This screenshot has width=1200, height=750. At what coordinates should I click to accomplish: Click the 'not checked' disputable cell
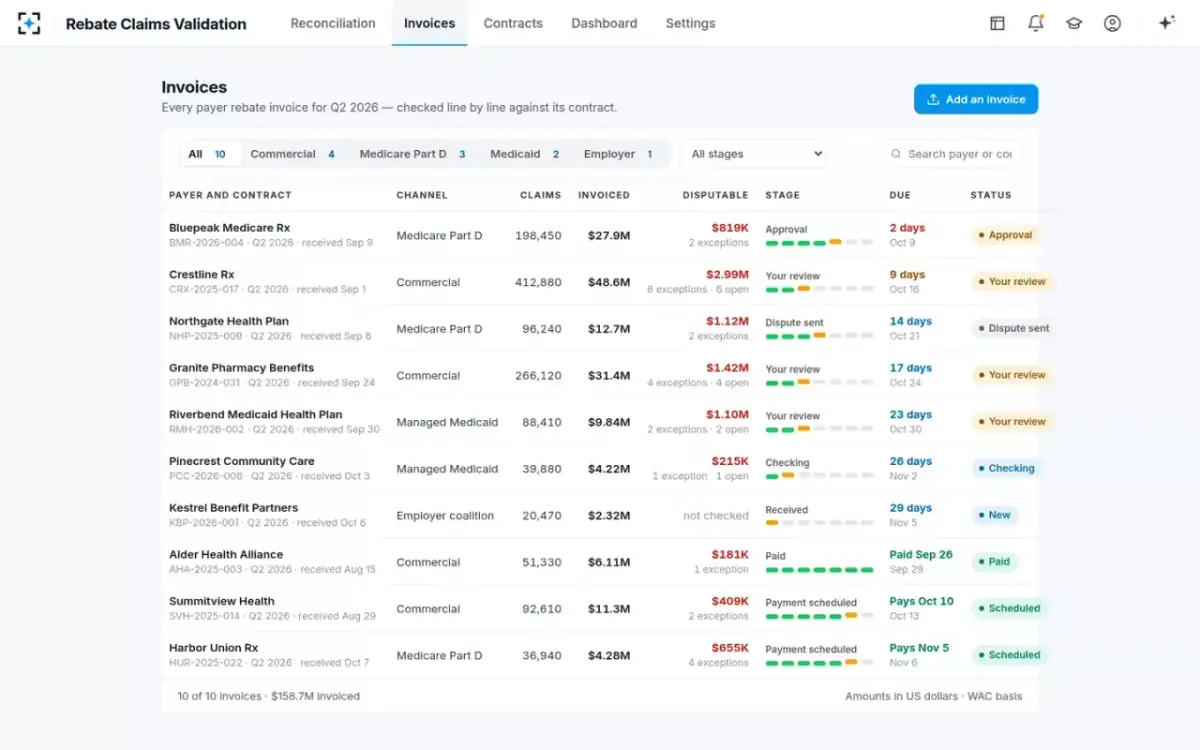pyautogui.click(x=716, y=516)
